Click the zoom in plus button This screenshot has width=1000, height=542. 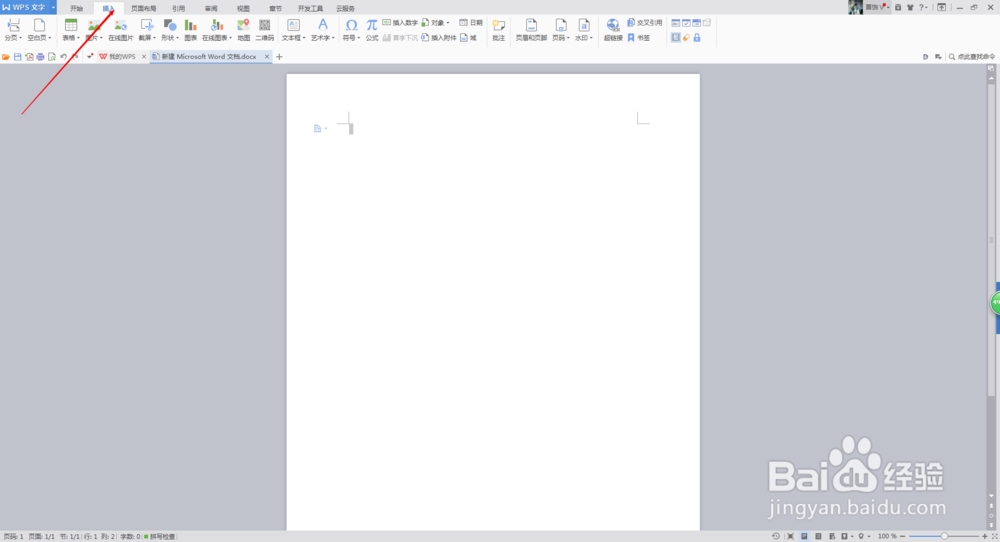(985, 537)
